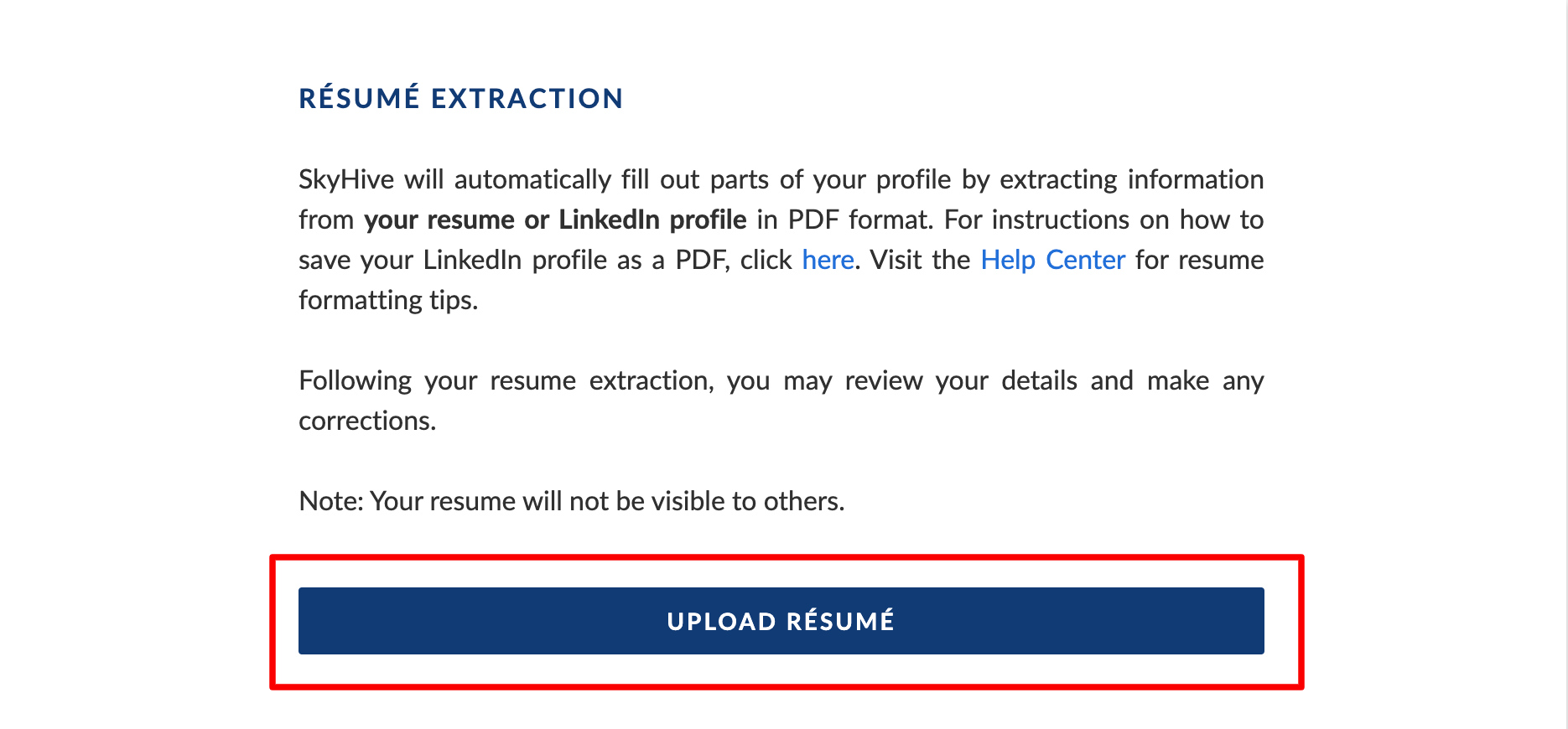Click the 'review your details' phrase
The height and width of the screenshot is (729, 1568).
coord(961,380)
